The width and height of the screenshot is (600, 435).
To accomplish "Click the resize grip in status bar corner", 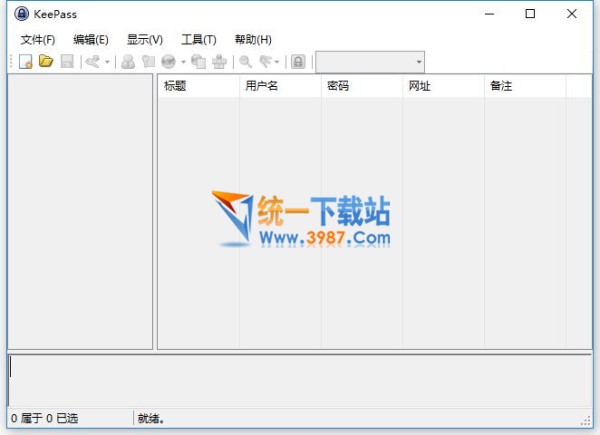I will pos(586,420).
